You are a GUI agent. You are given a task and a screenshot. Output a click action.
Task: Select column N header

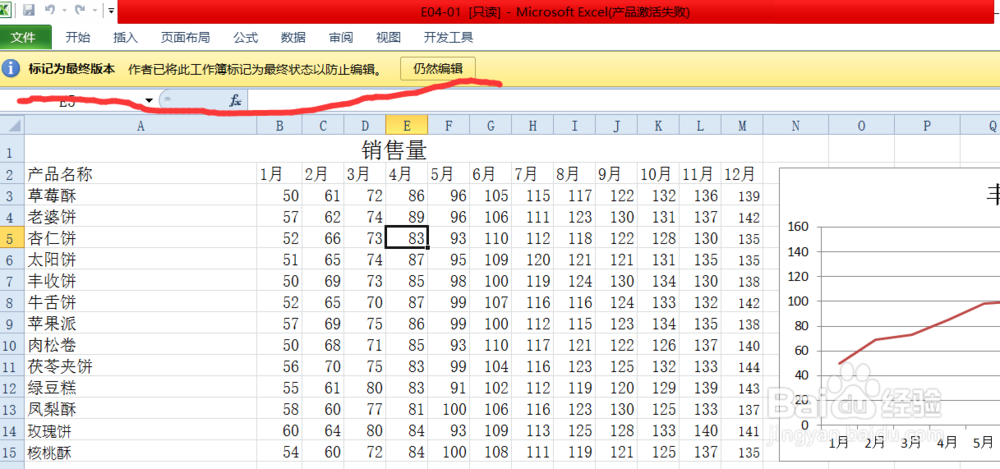click(795, 126)
